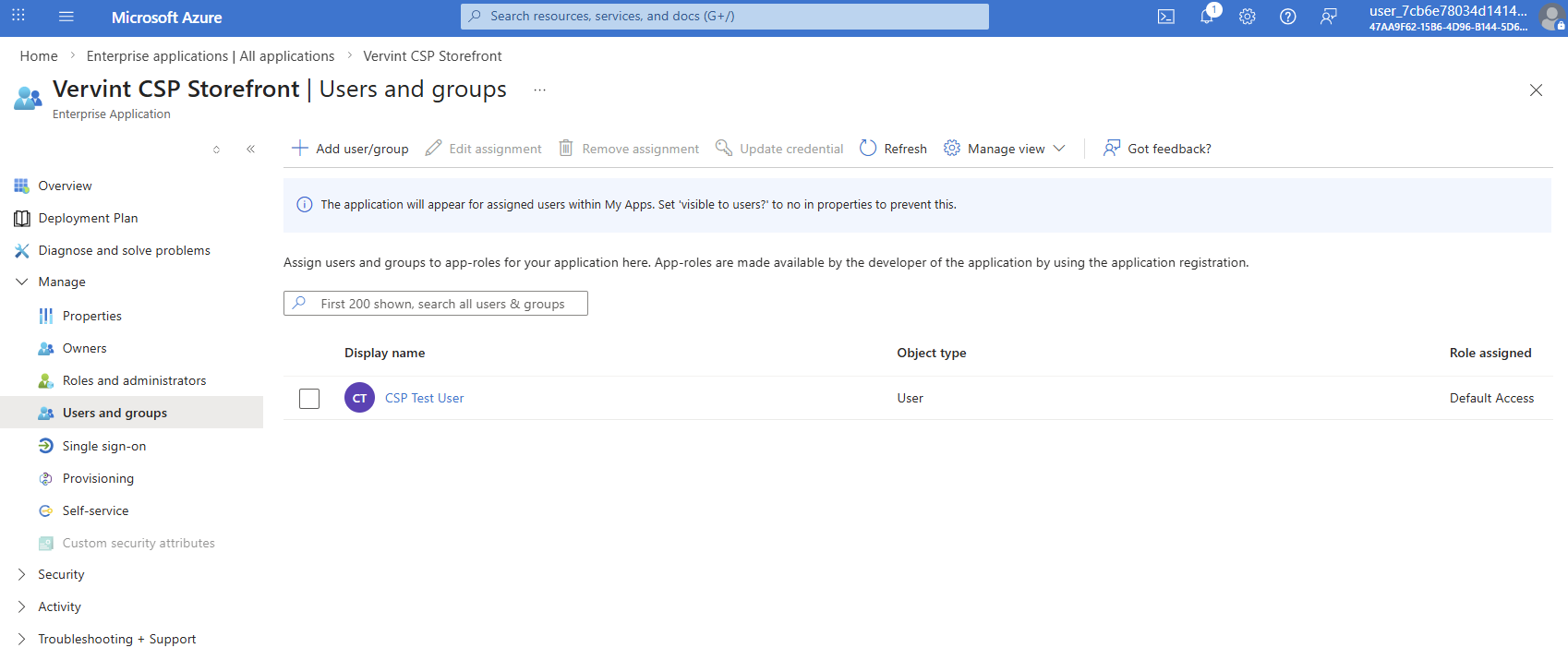
Task: Open Users and groups menu item
Action: (x=131, y=413)
